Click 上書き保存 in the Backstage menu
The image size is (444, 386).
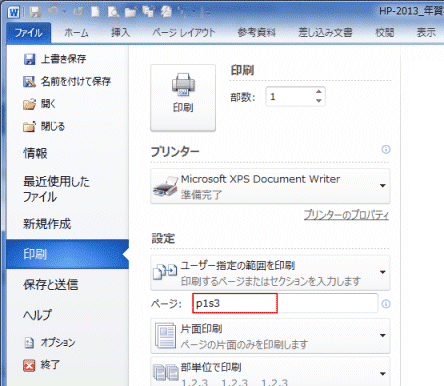pos(55,59)
